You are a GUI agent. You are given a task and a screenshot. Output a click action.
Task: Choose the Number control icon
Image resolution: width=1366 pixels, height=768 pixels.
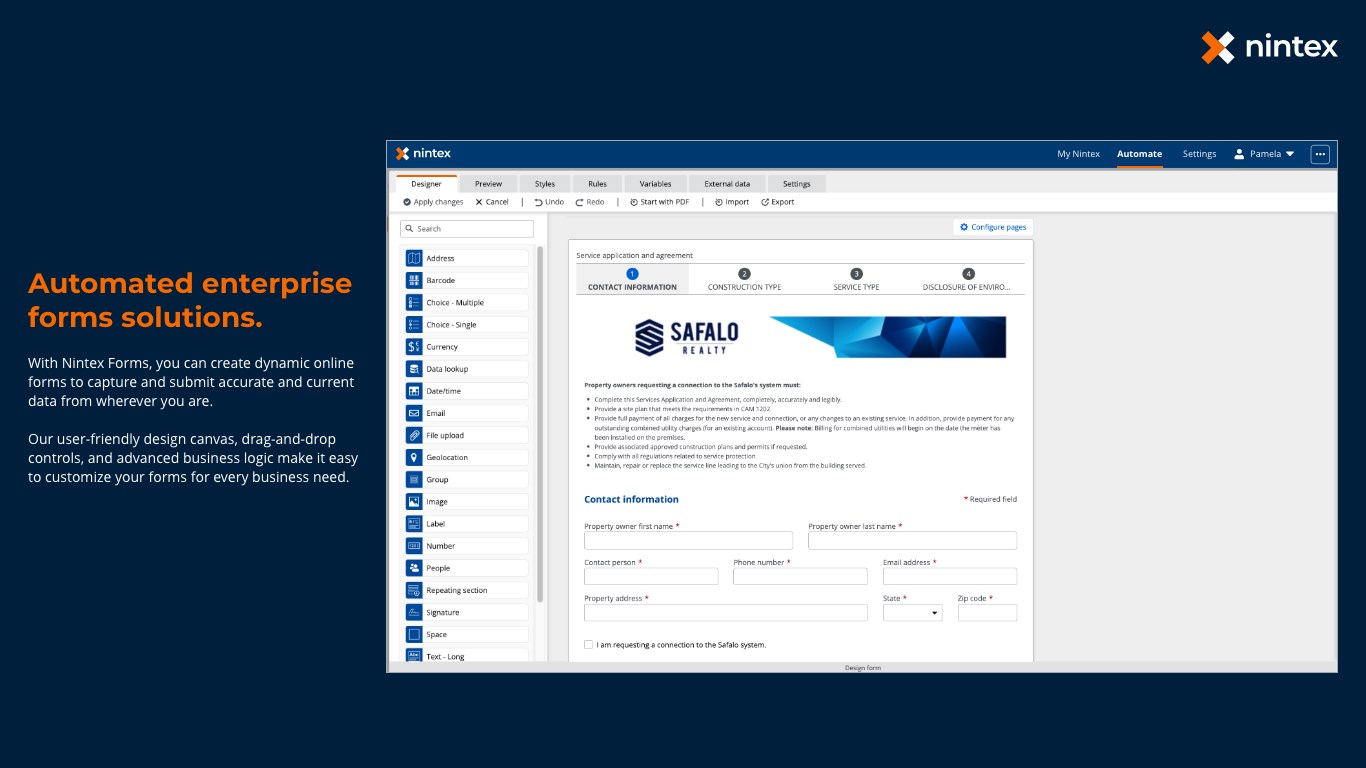pos(414,546)
